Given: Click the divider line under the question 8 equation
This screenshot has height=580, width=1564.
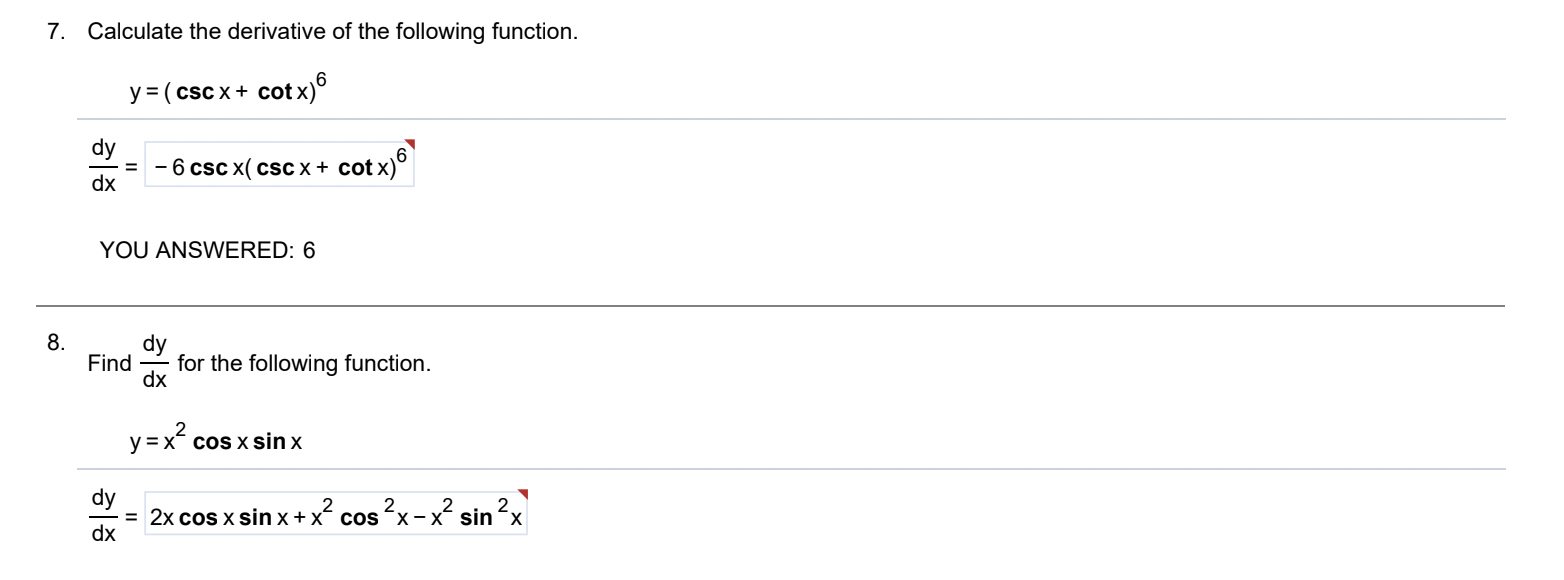Looking at the screenshot, I should click(780, 466).
